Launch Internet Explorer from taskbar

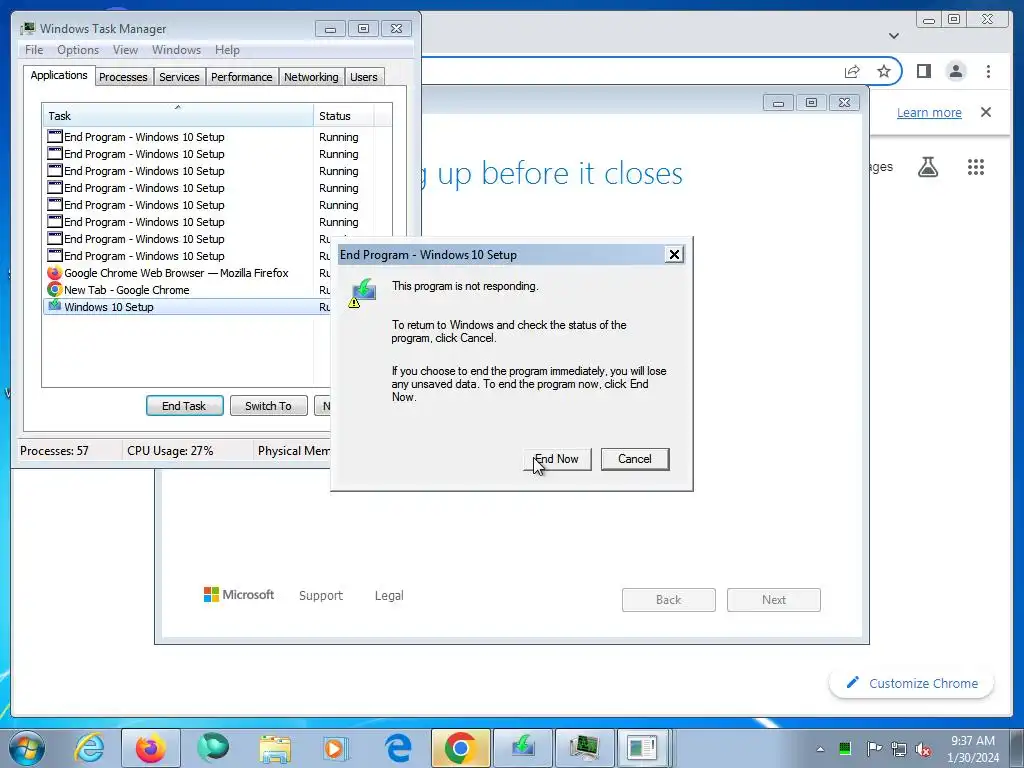[x=89, y=748]
